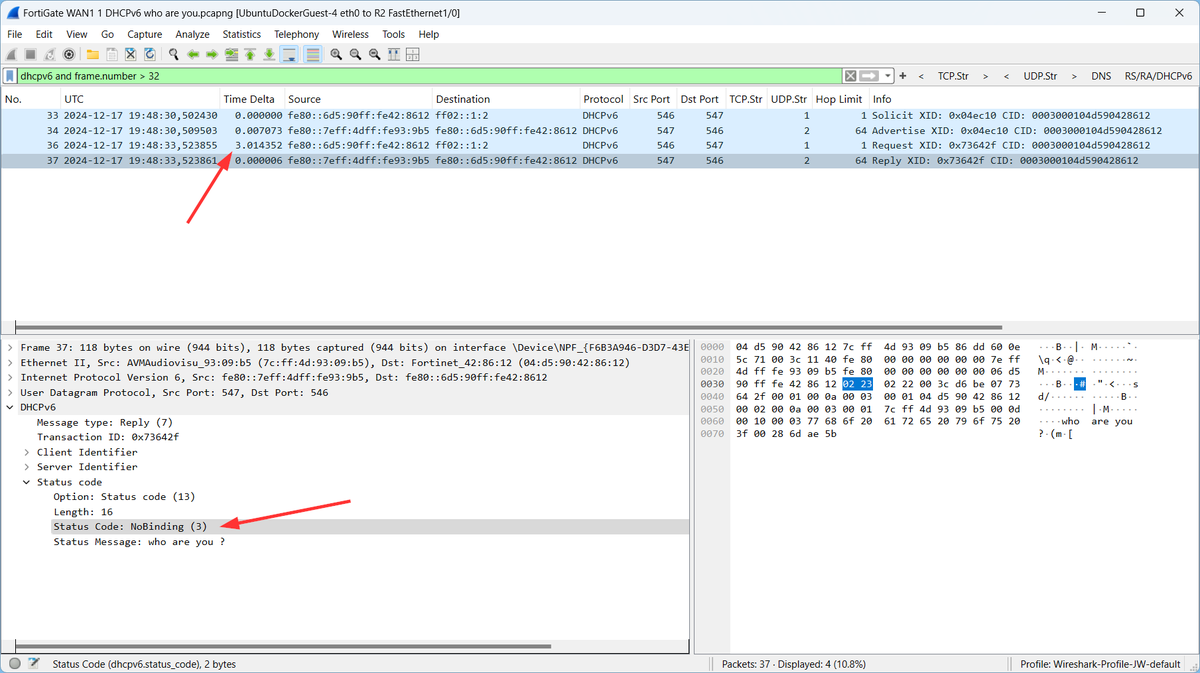Open the Tools menu
Image resolution: width=1200 pixels, height=673 pixels.
pos(393,34)
